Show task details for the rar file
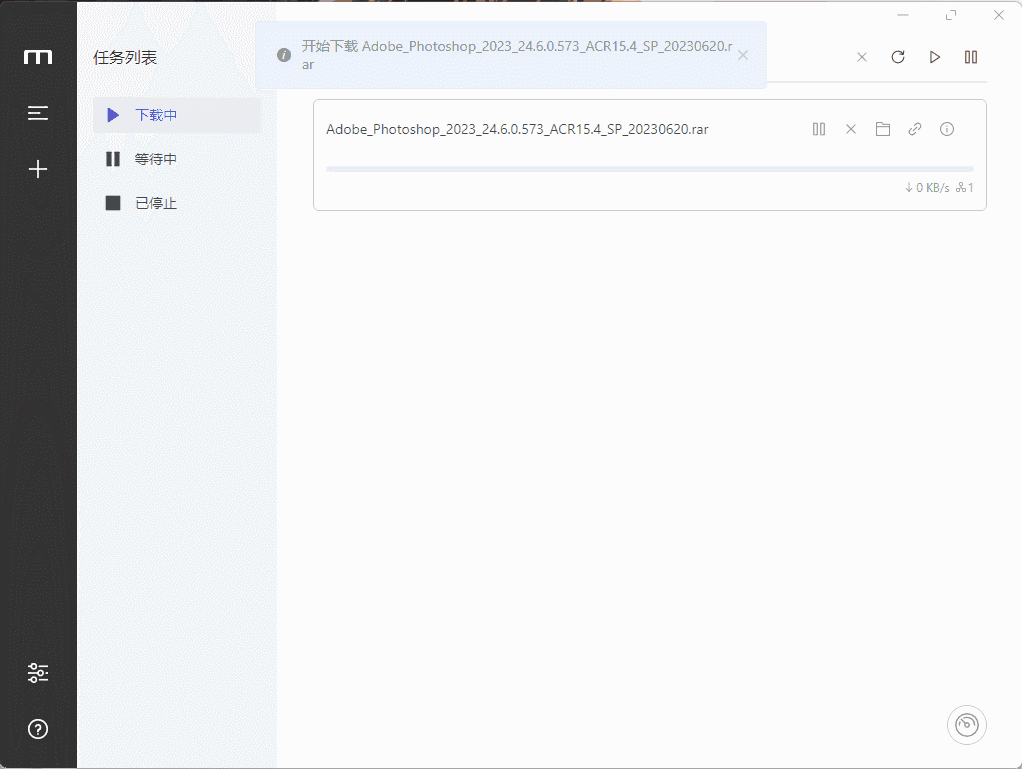Image resolution: width=1022 pixels, height=769 pixels. tap(947, 129)
